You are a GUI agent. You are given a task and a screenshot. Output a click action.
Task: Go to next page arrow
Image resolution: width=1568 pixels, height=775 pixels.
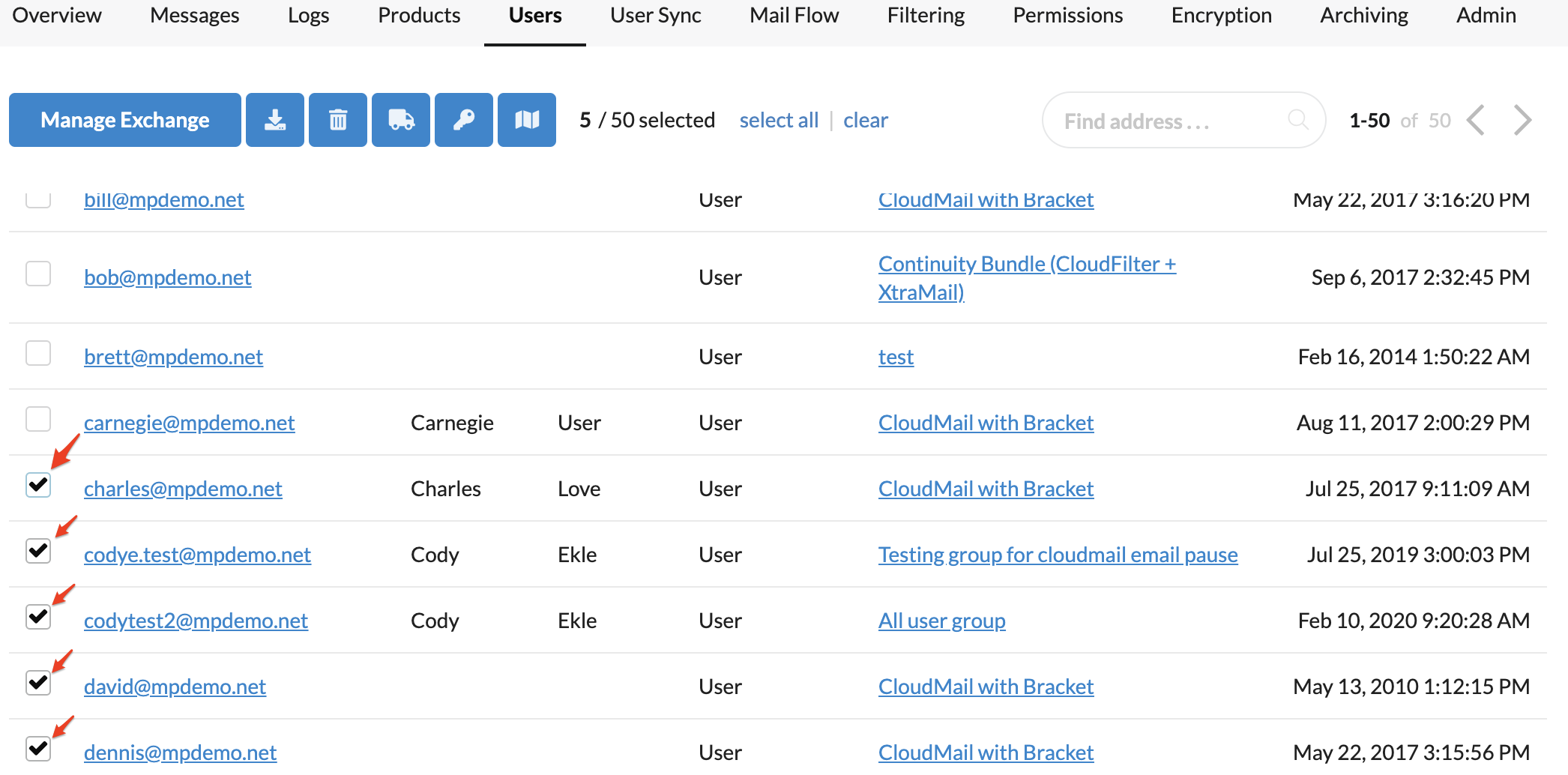click(1522, 120)
